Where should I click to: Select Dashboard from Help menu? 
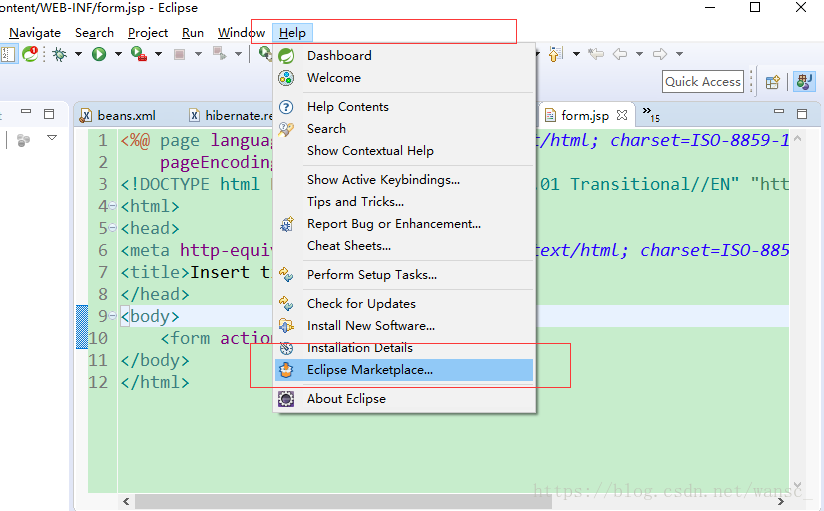404,56
